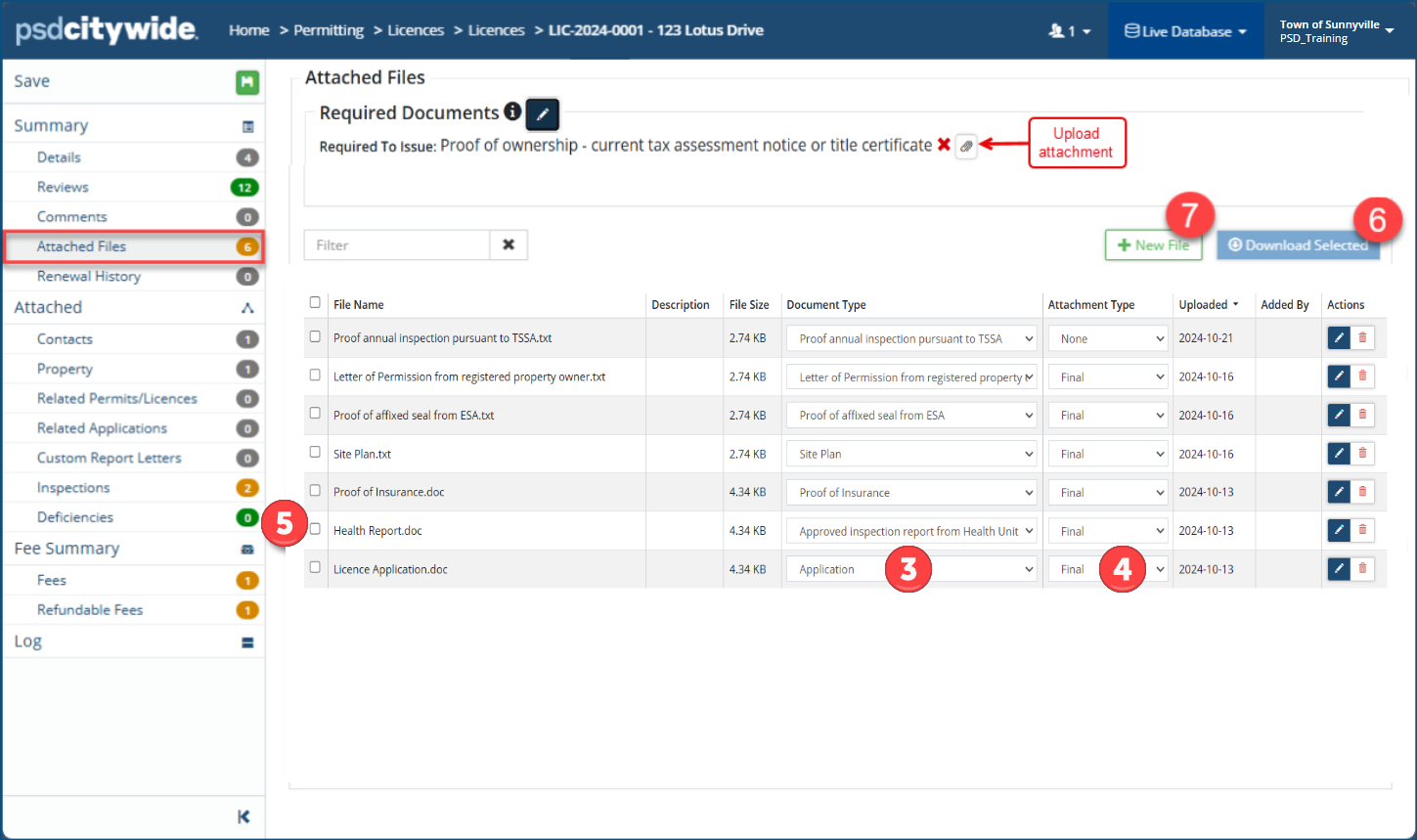This screenshot has height=840, width=1417.
Task: Select the Proof annual inspection TSSA checkbox
Action: [315, 336]
